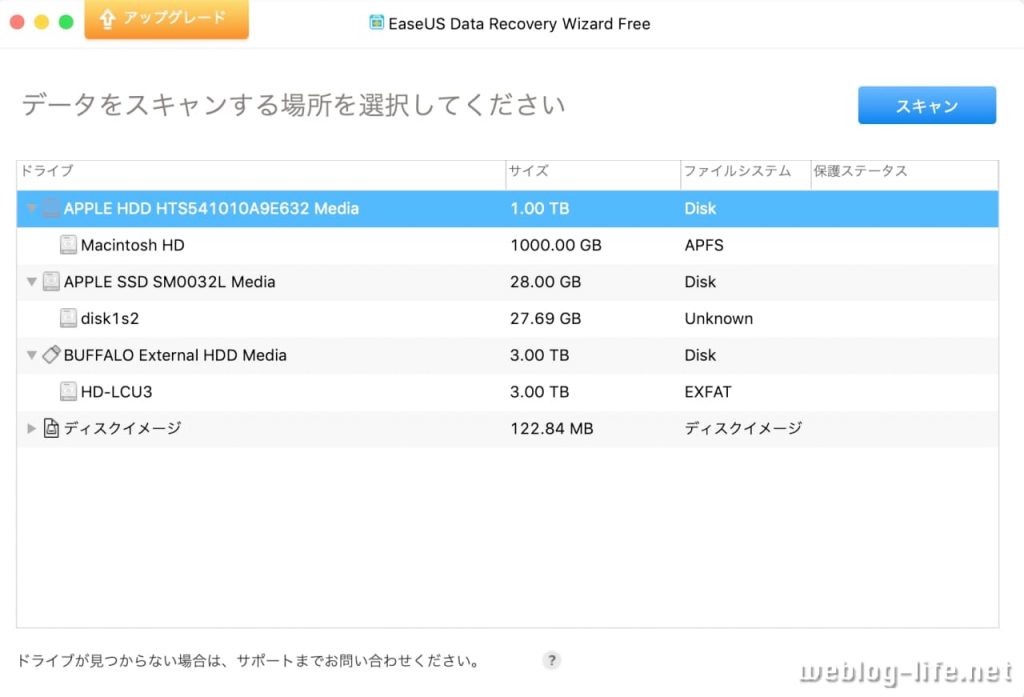Select APPLE HDD HTS541010A9E632 Media name
Image resolution: width=1024 pixels, height=697 pixels.
click(211, 208)
